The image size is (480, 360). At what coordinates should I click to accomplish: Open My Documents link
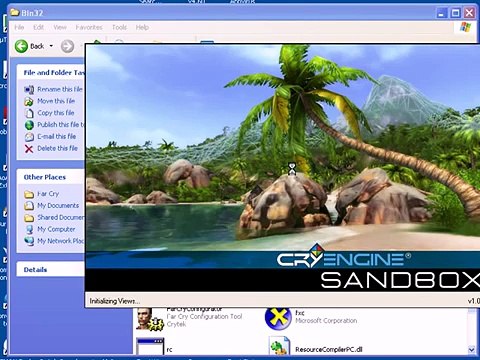coord(58,205)
